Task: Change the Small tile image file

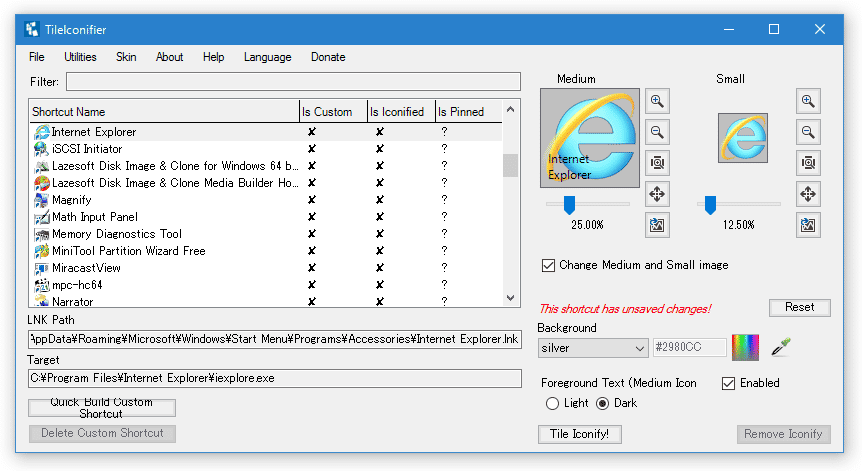Action: [x=808, y=225]
